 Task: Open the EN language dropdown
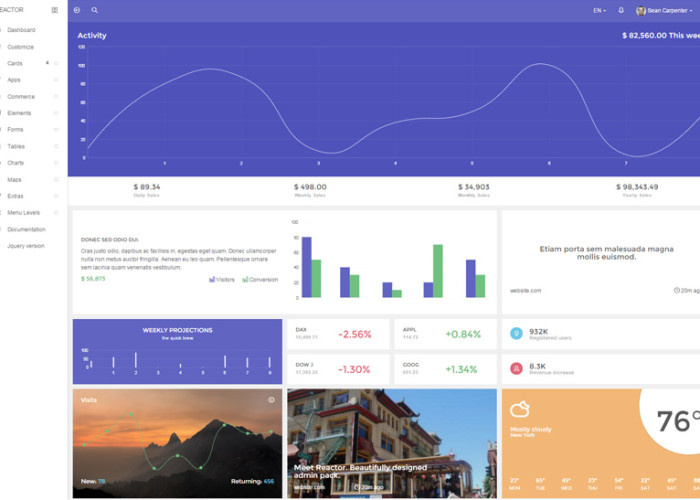tap(600, 11)
